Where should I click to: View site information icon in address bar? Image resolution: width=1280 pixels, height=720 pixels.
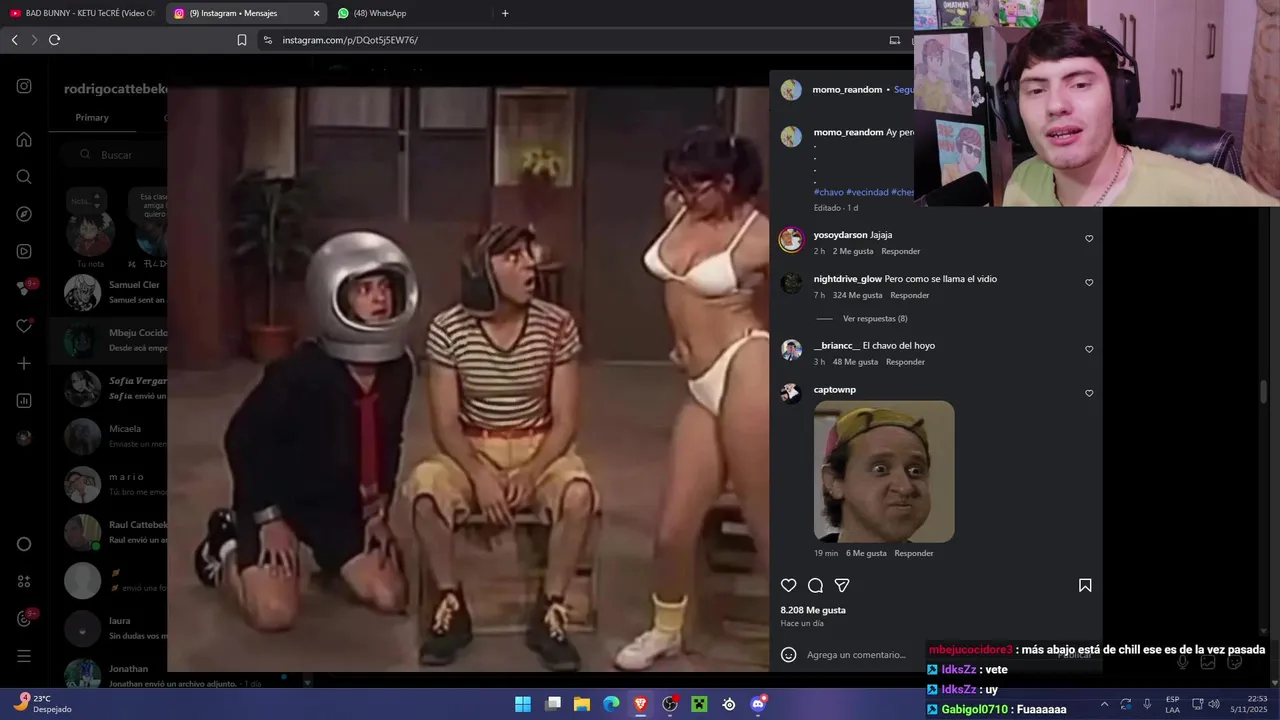267,40
